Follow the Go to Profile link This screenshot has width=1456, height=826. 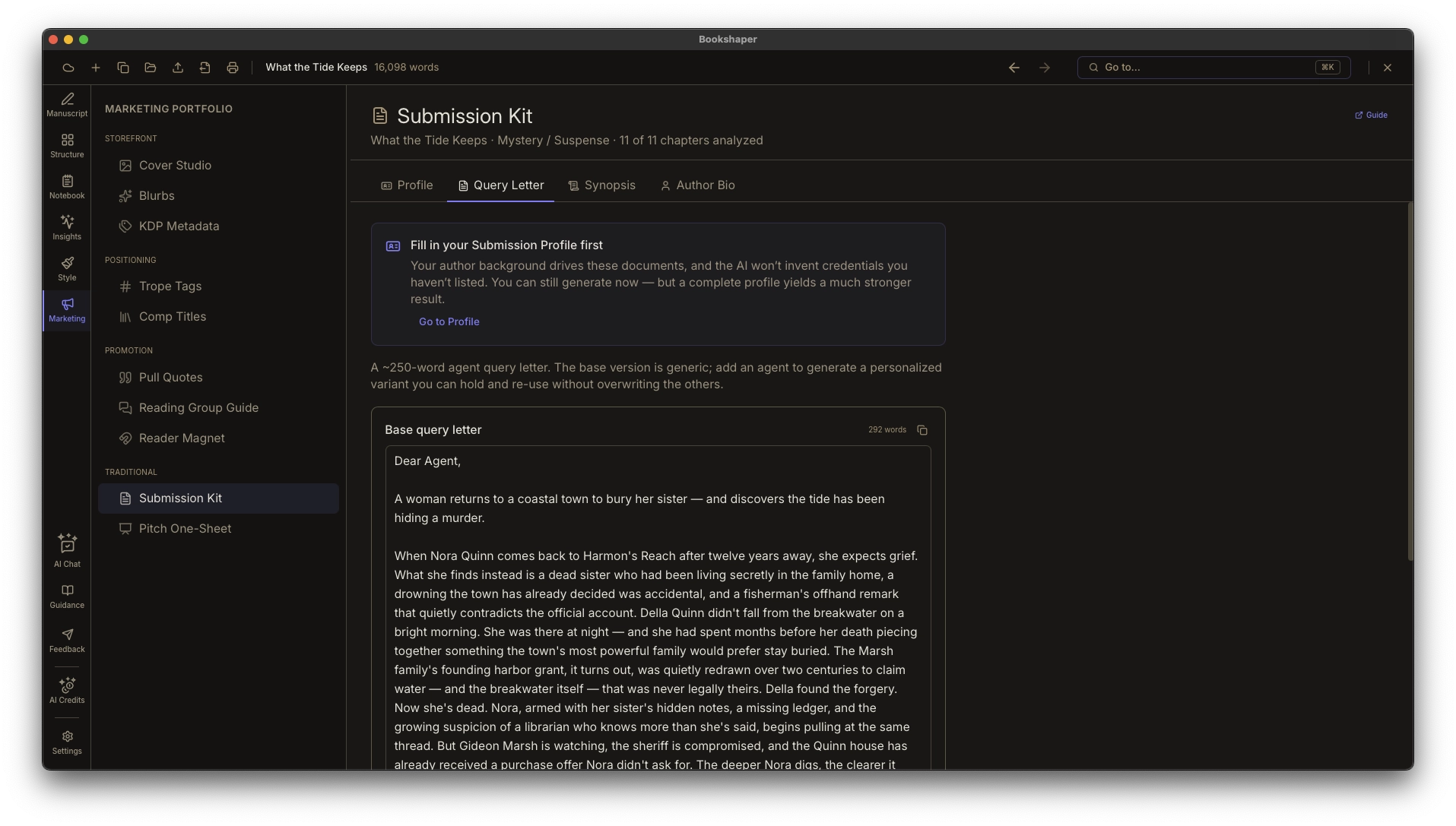[449, 322]
